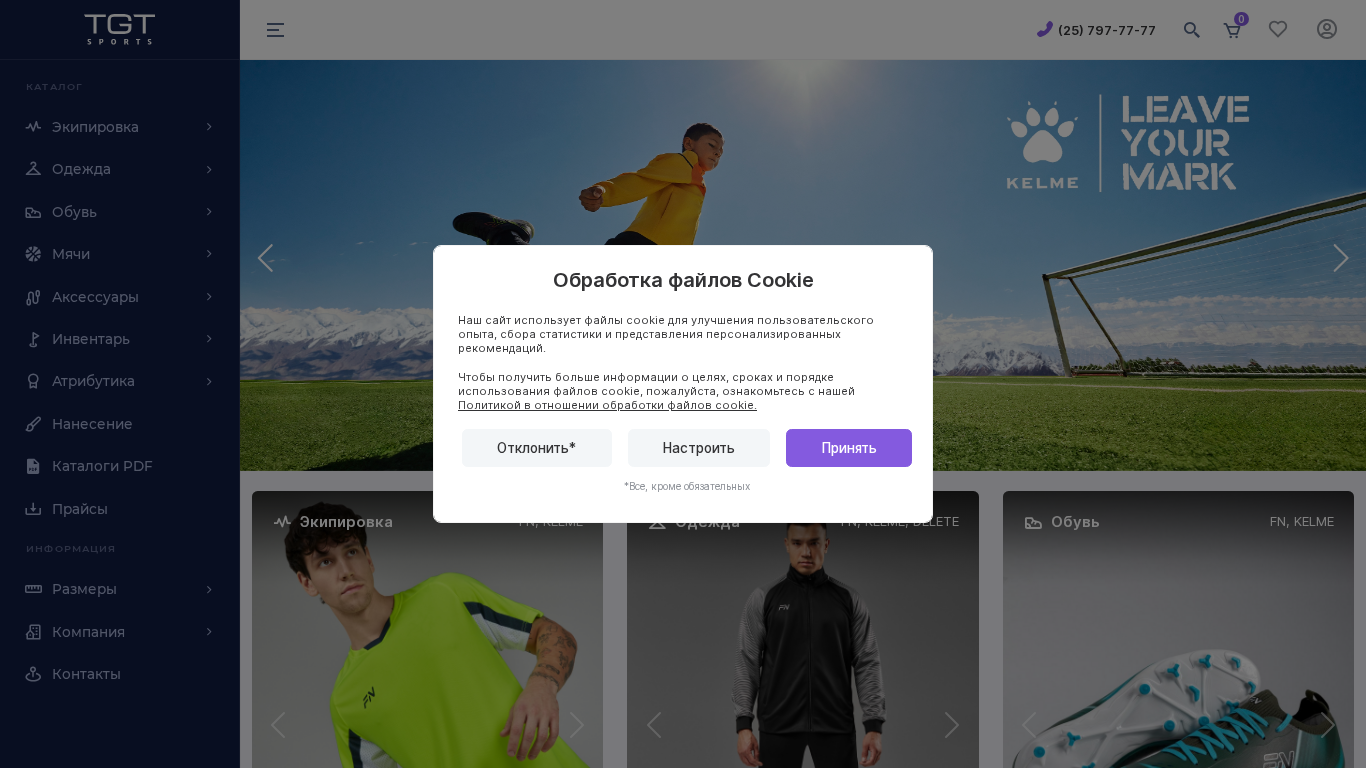Show the previous hero banner slide
This screenshot has height=768, width=1366.
pyautogui.click(x=265, y=258)
